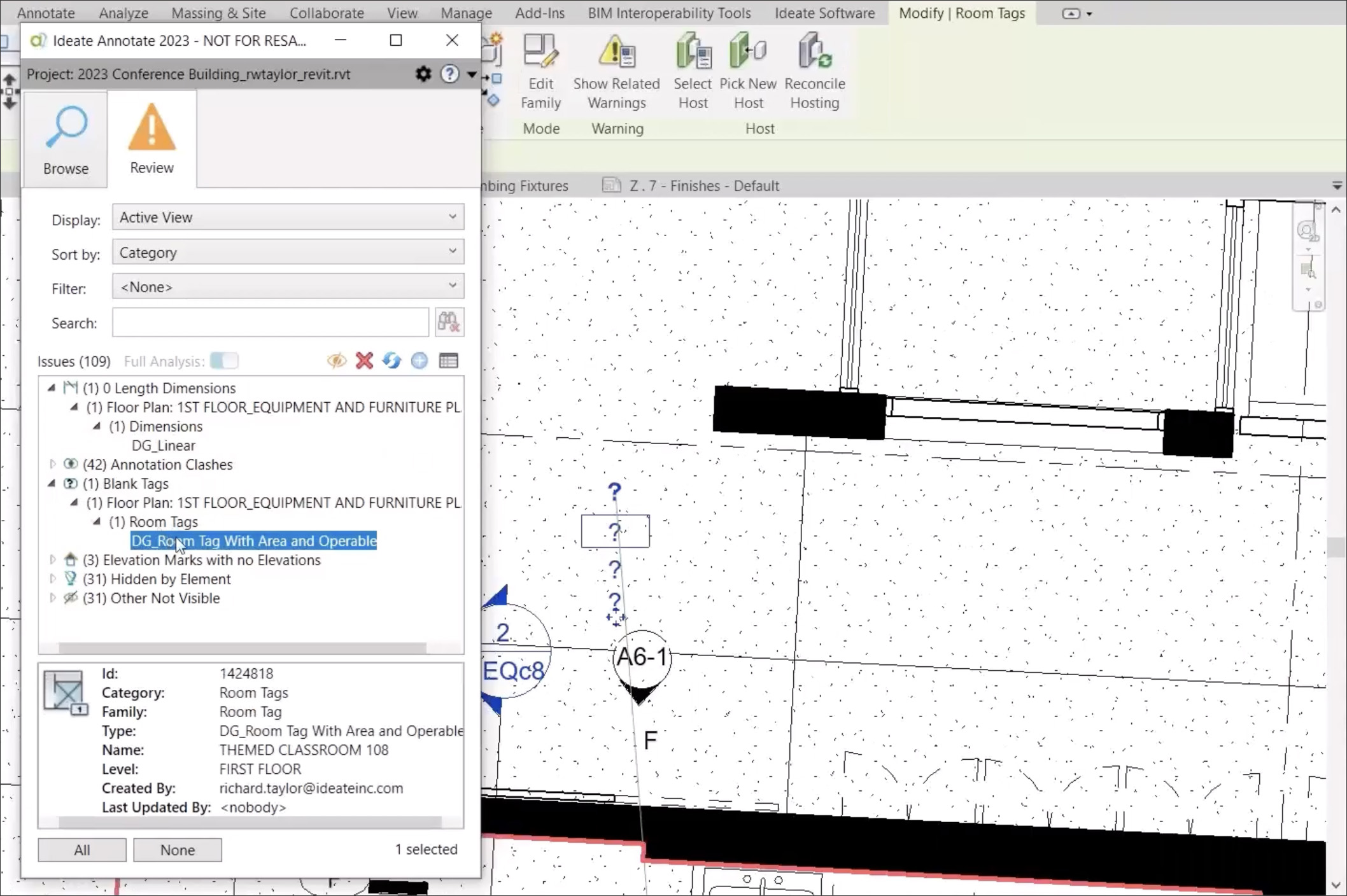Open the Filter dropdown set to None
This screenshot has height=896, width=1347.
point(288,287)
